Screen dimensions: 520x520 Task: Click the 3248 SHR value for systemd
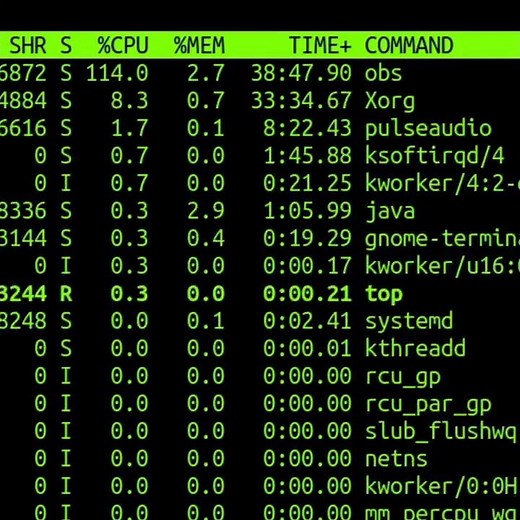[x=23, y=321]
